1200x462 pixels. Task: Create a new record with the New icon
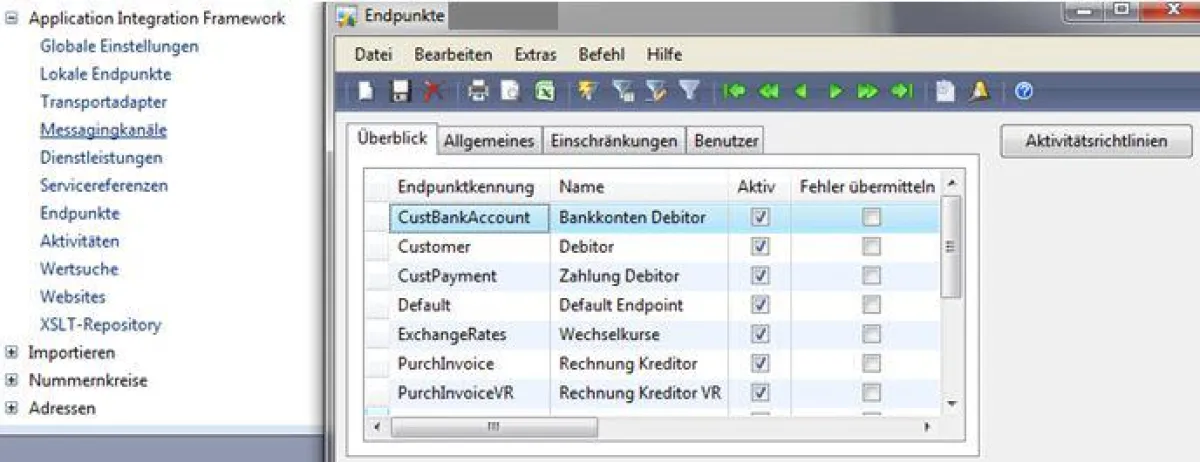(366, 91)
